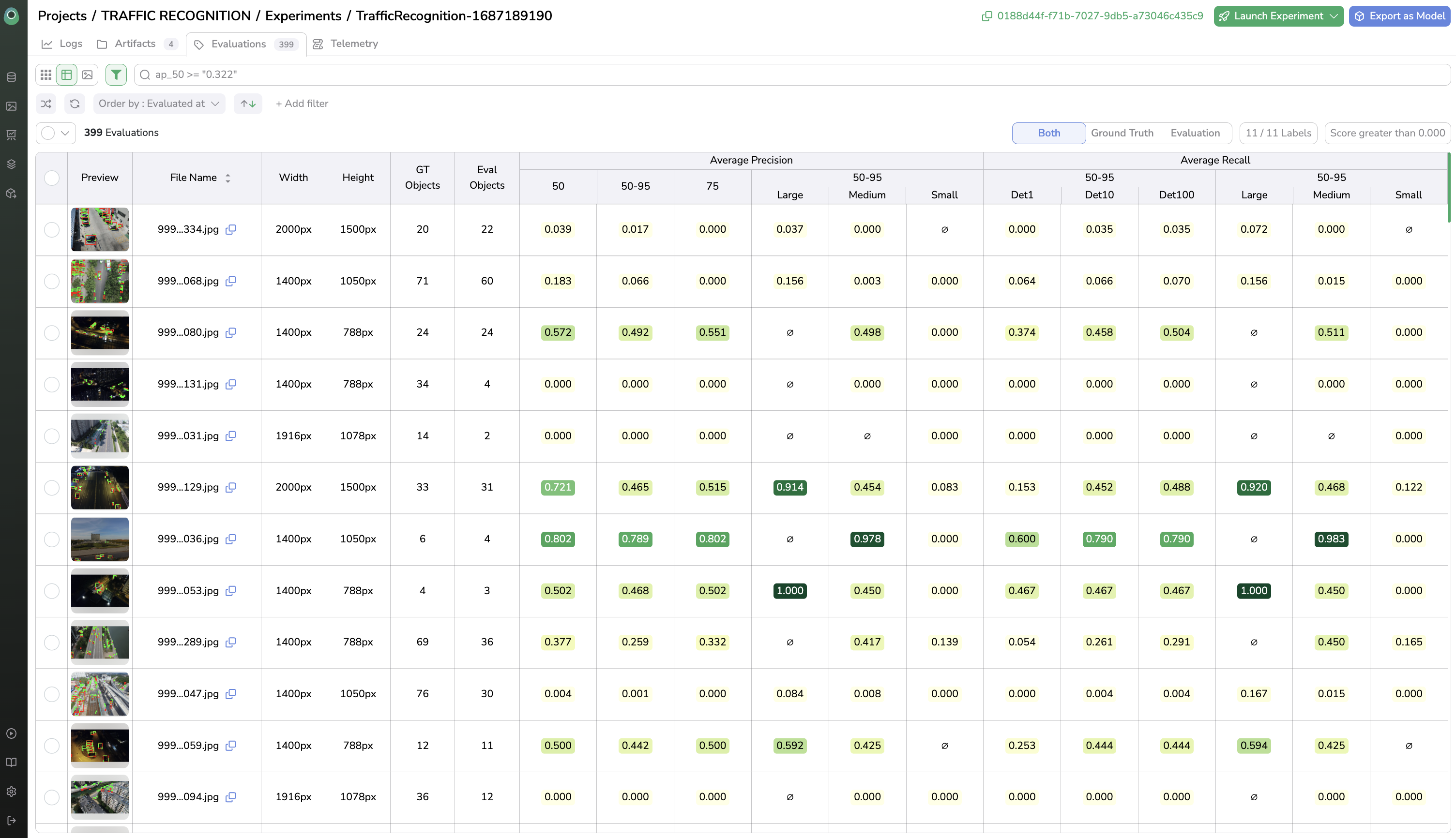Click the refresh evaluations icon

[75, 104]
